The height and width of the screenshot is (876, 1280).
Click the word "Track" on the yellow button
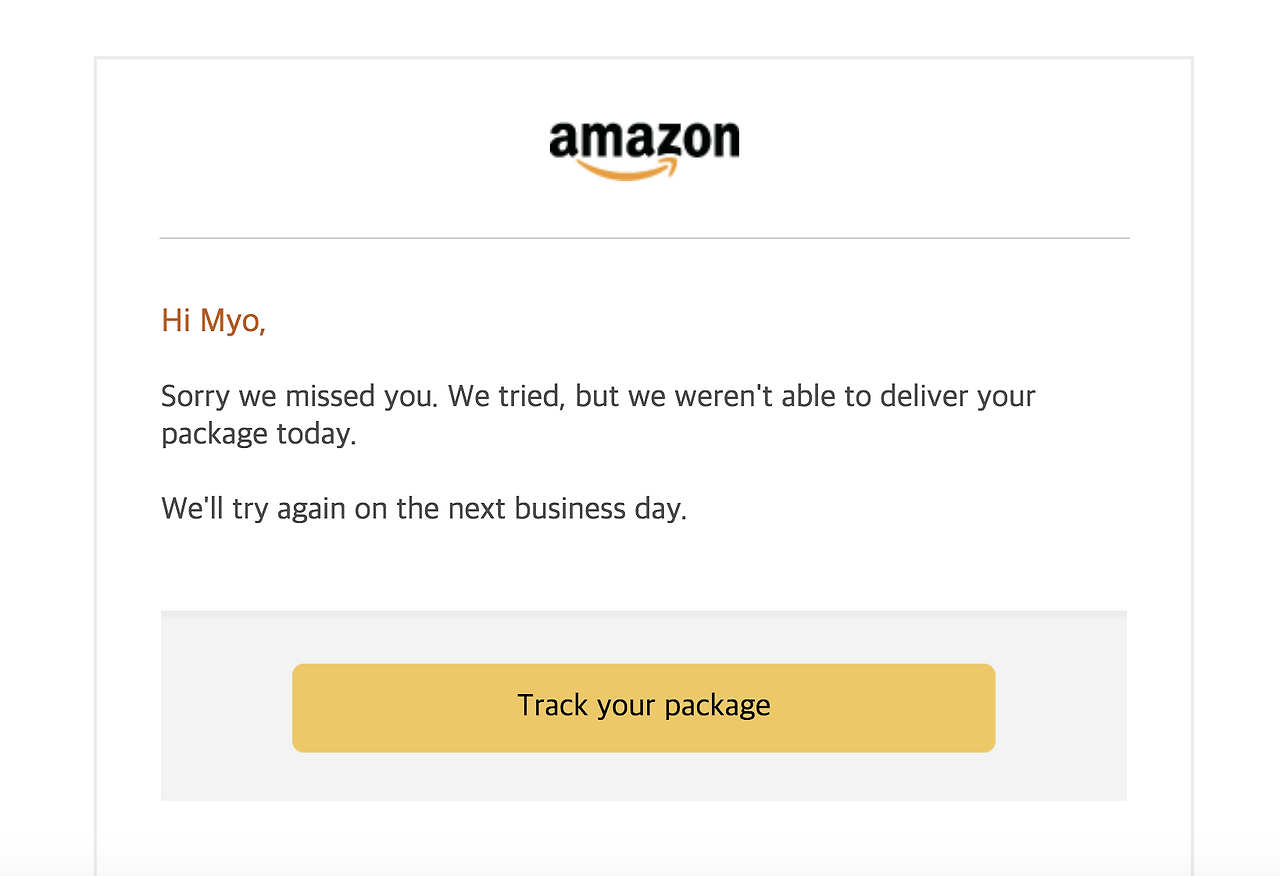552,706
